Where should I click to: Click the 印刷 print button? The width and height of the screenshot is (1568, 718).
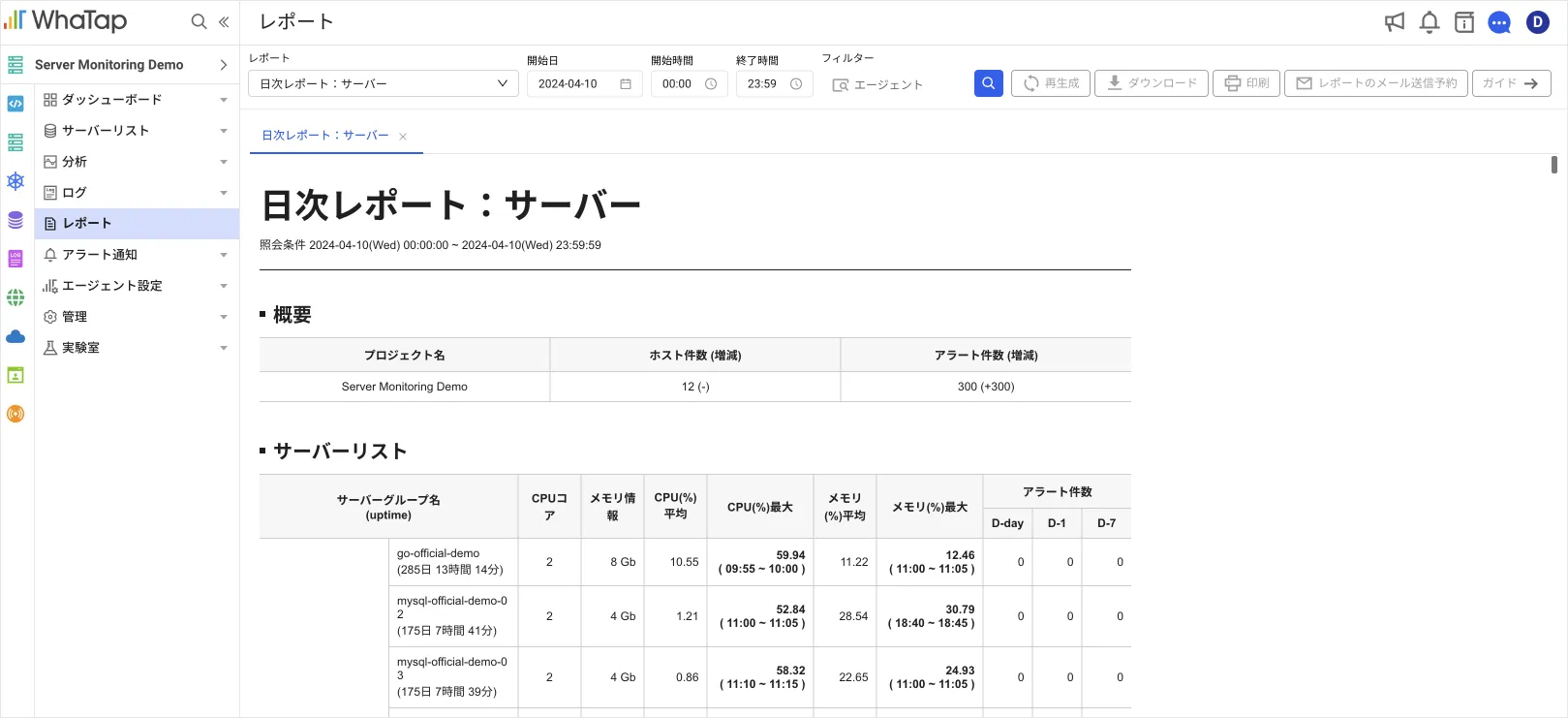pos(1246,83)
